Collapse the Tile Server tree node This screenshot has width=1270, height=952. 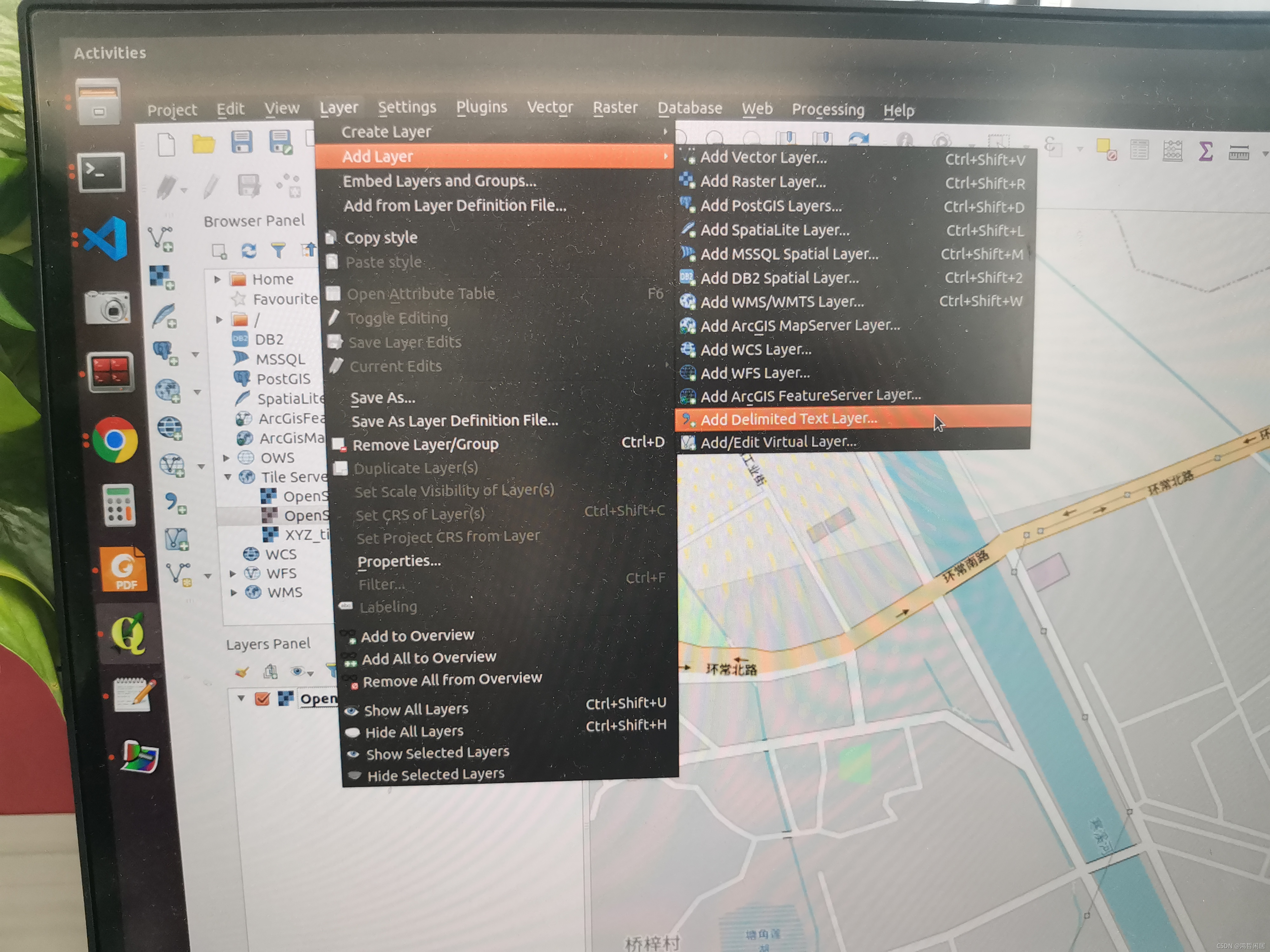pyautogui.click(x=228, y=477)
